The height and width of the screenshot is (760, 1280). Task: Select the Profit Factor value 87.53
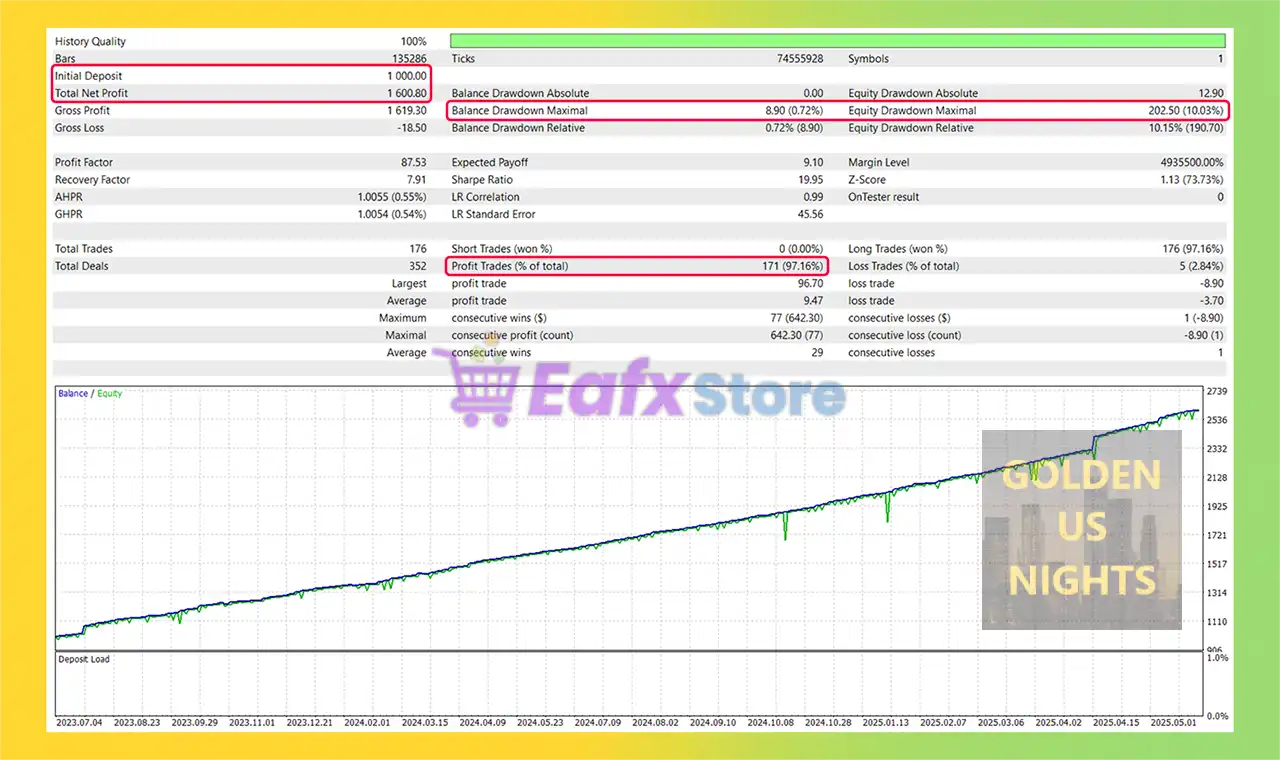(414, 162)
